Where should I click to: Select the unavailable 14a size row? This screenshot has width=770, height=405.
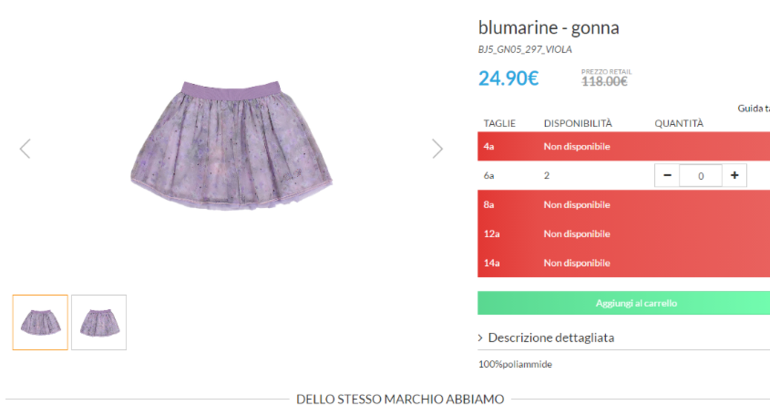[624, 263]
